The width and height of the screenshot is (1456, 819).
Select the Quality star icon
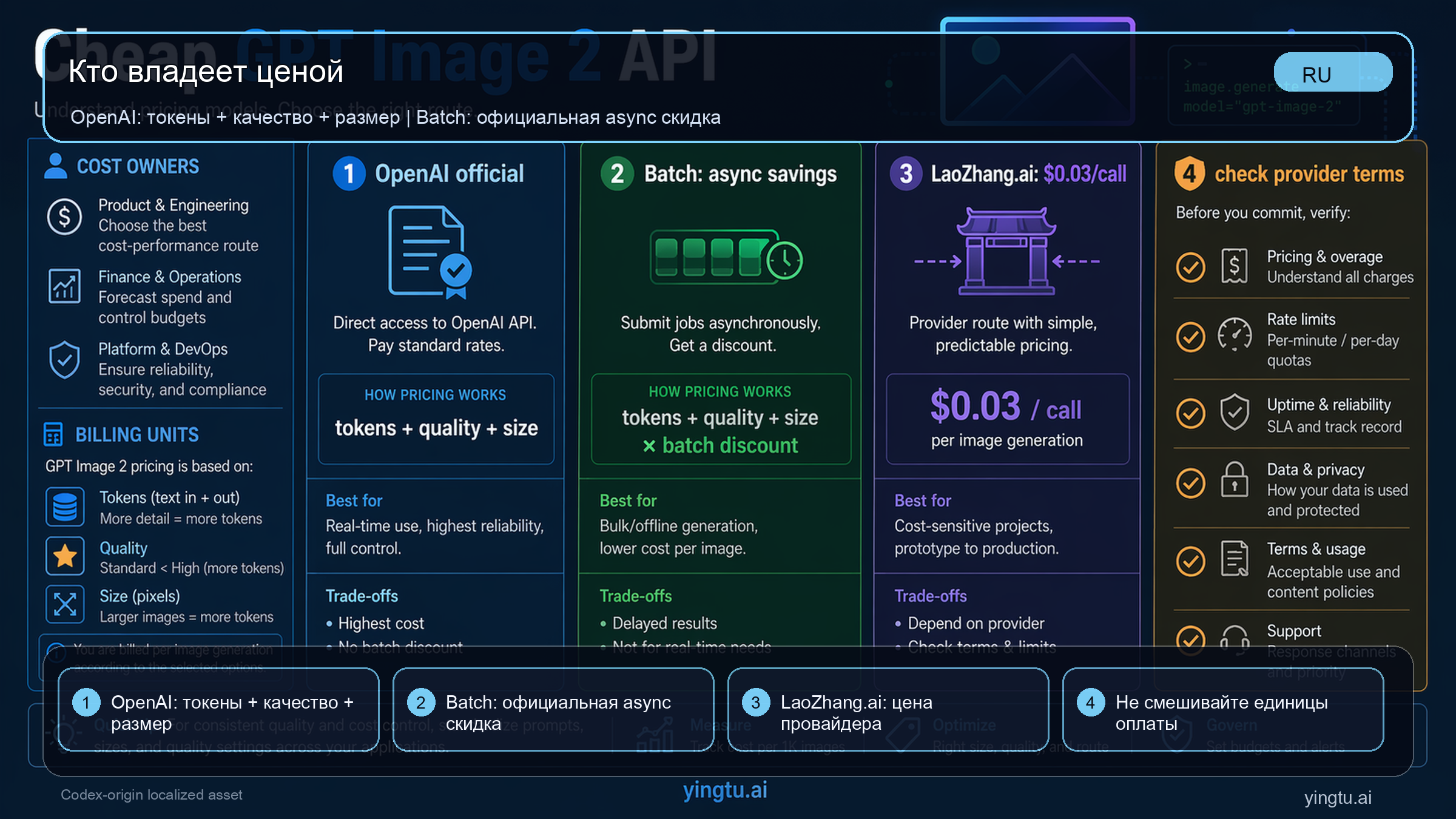66,555
